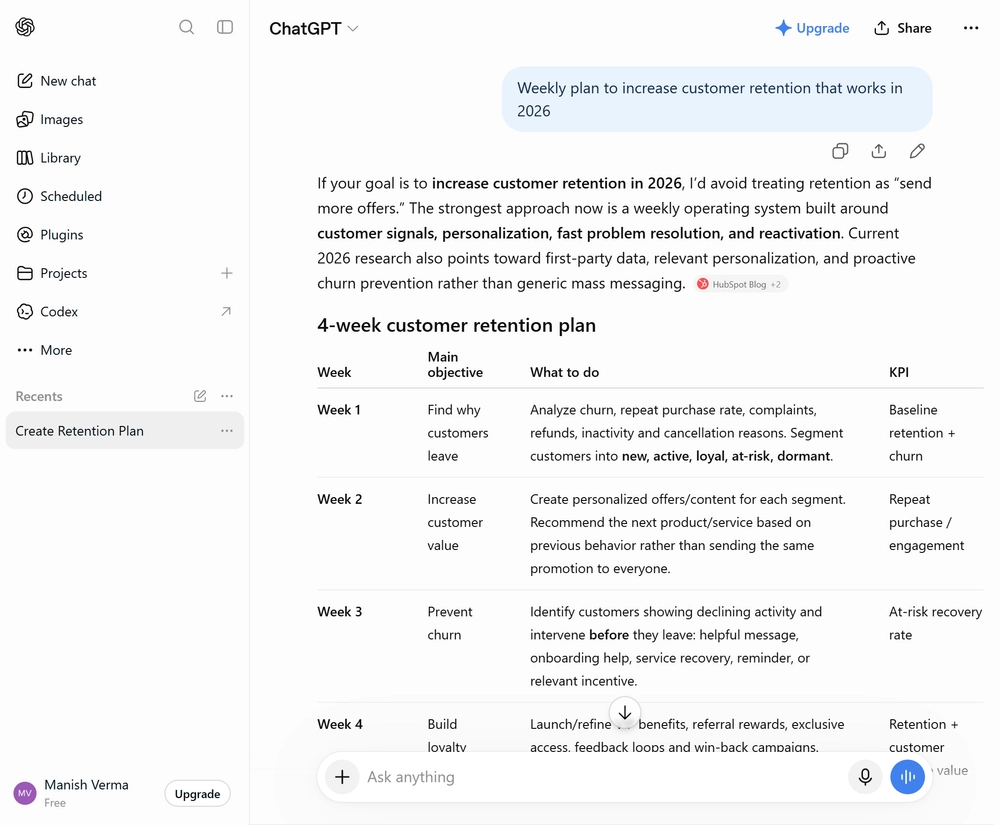Click the 'At-risk recovery rate' cell

tap(935, 623)
